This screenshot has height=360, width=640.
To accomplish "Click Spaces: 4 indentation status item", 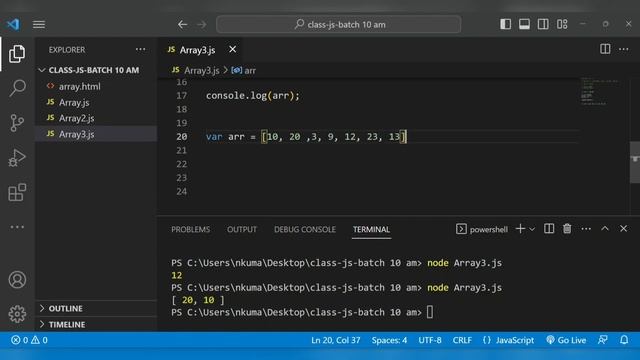I will pyautogui.click(x=389, y=340).
